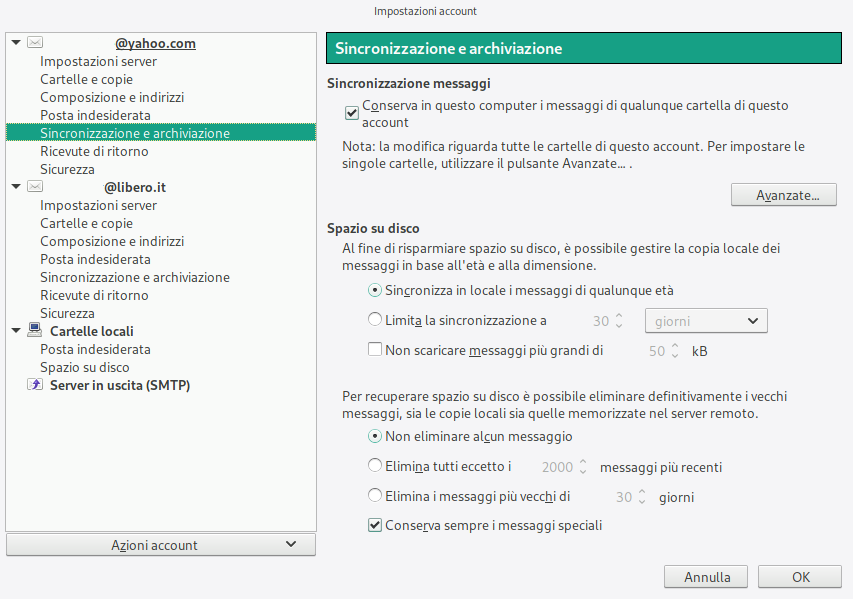
Task: Open Ricevute di ritorno under yahoo.com
Action: tap(94, 151)
